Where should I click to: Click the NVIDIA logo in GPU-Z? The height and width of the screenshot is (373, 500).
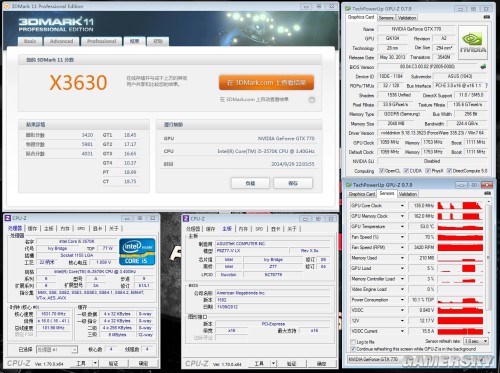click(x=473, y=43)
